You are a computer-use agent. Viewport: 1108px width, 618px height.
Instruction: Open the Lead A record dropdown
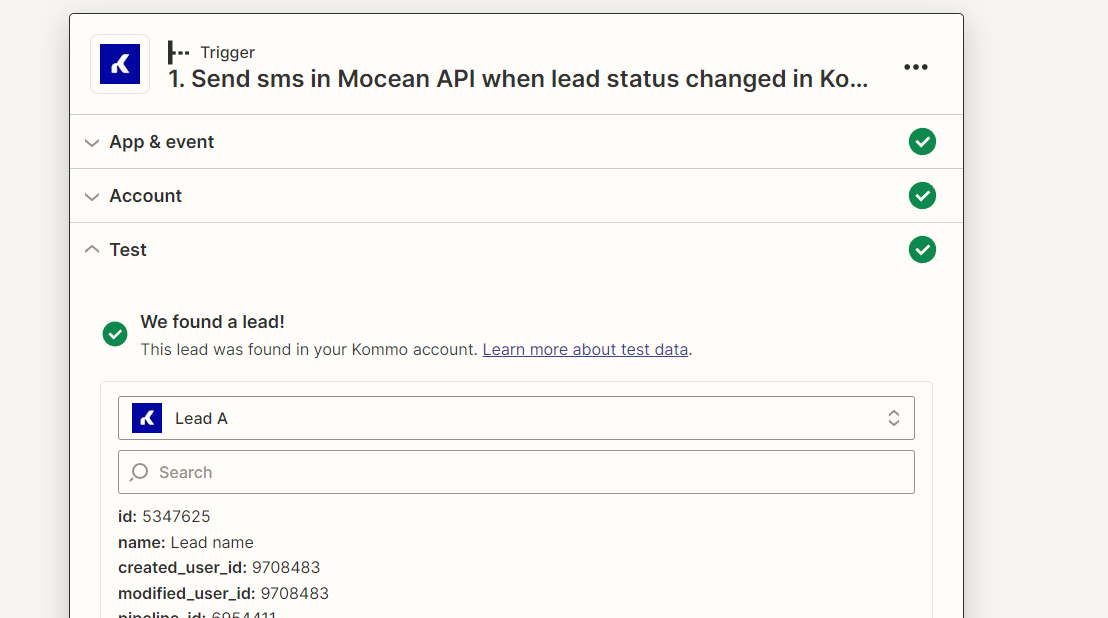(516, 417)
